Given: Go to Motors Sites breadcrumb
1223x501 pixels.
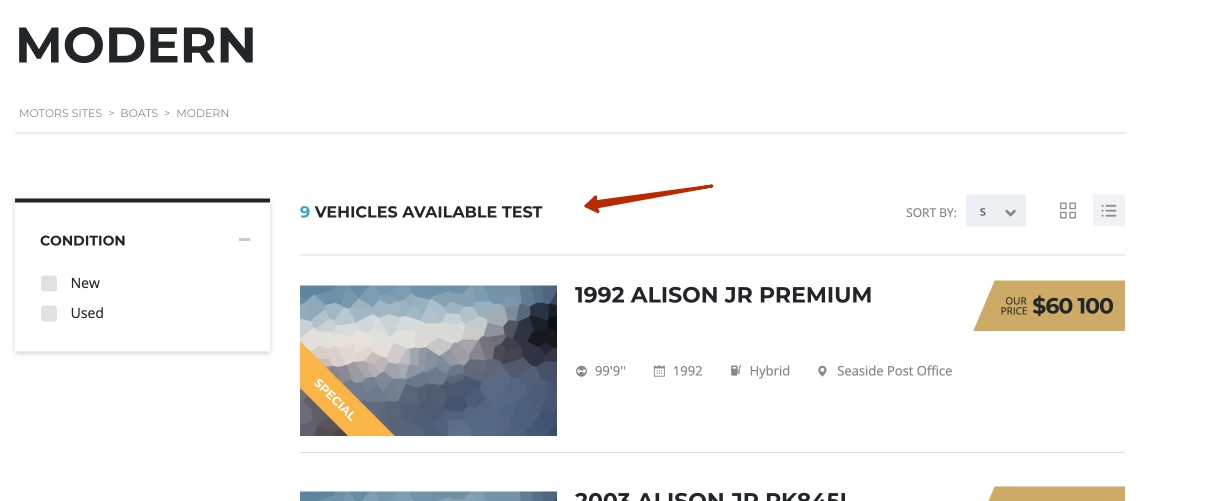Looking at the screenshot, I should 60,113.
